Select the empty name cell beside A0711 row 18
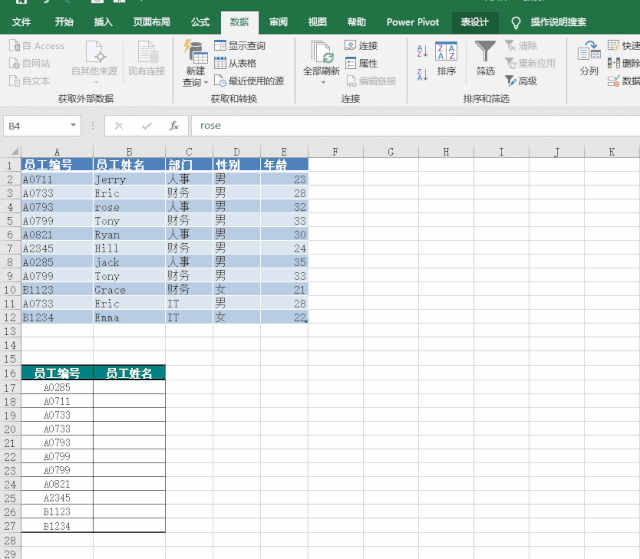The height and width of the screenshot is (559, 640). pyautogui.click(x=129, y=401)
